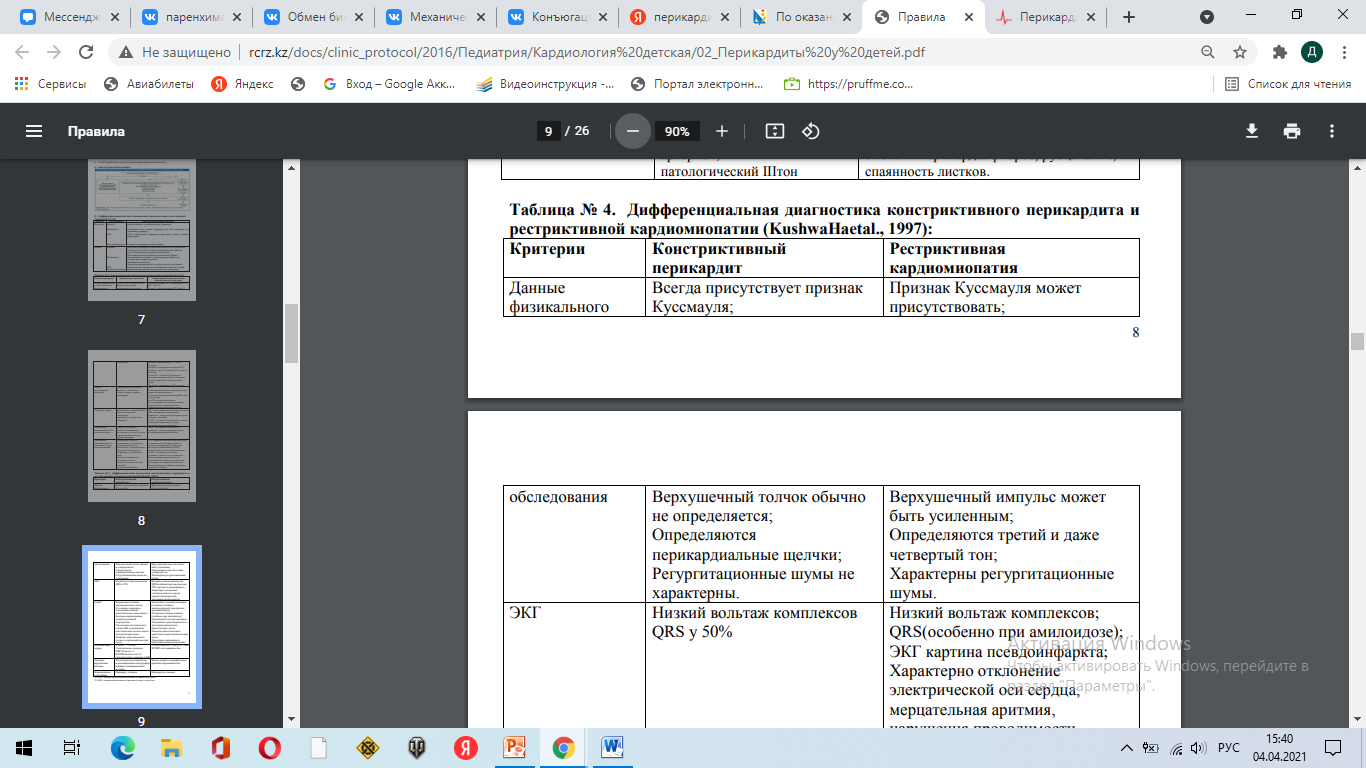Click the cell text ЭКГ
Viewport: 1366px width, 768px height.
525,612
